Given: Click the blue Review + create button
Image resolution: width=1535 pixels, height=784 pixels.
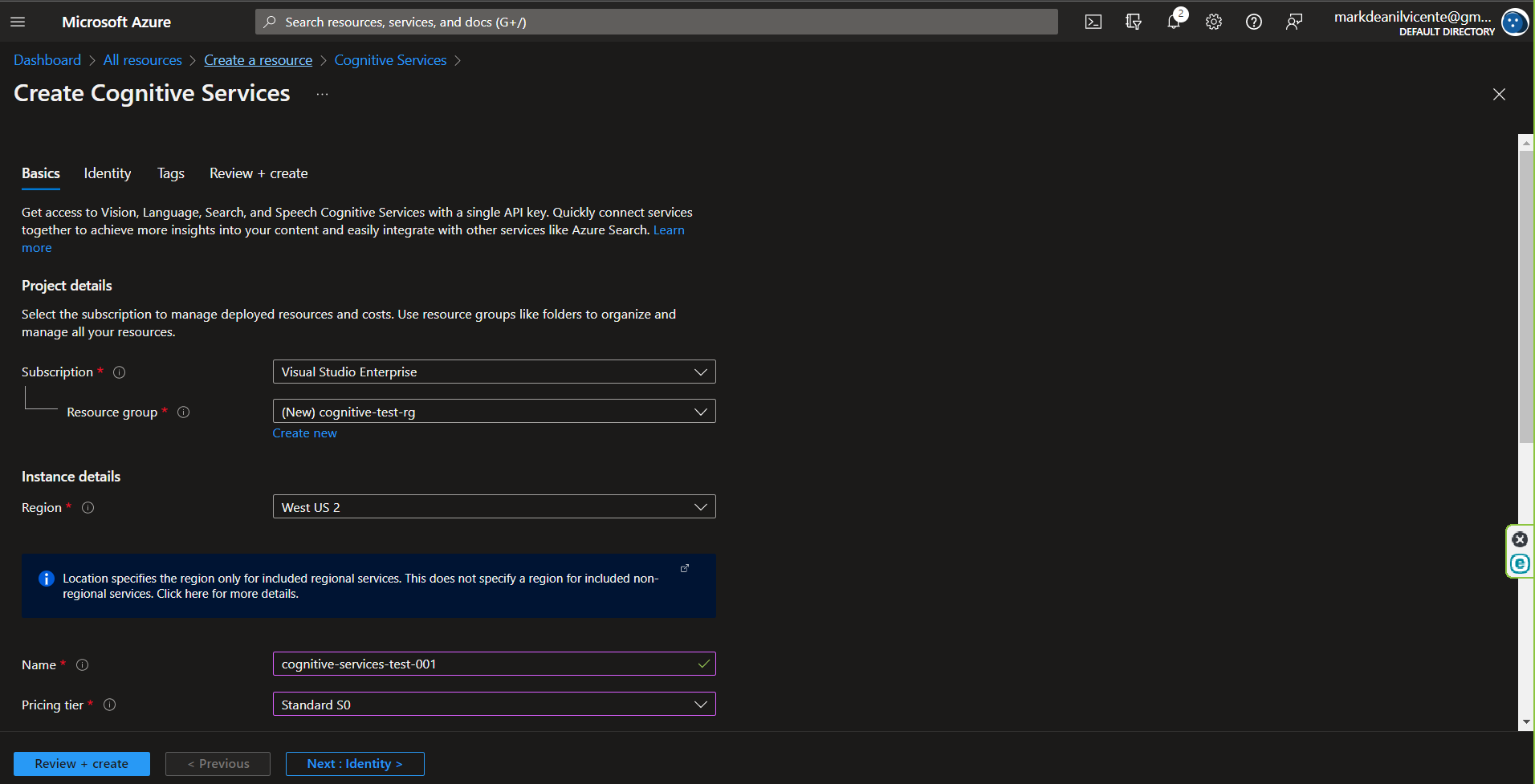Looking at the screenshot, I should pyautogui.click(x=82, y=764).
